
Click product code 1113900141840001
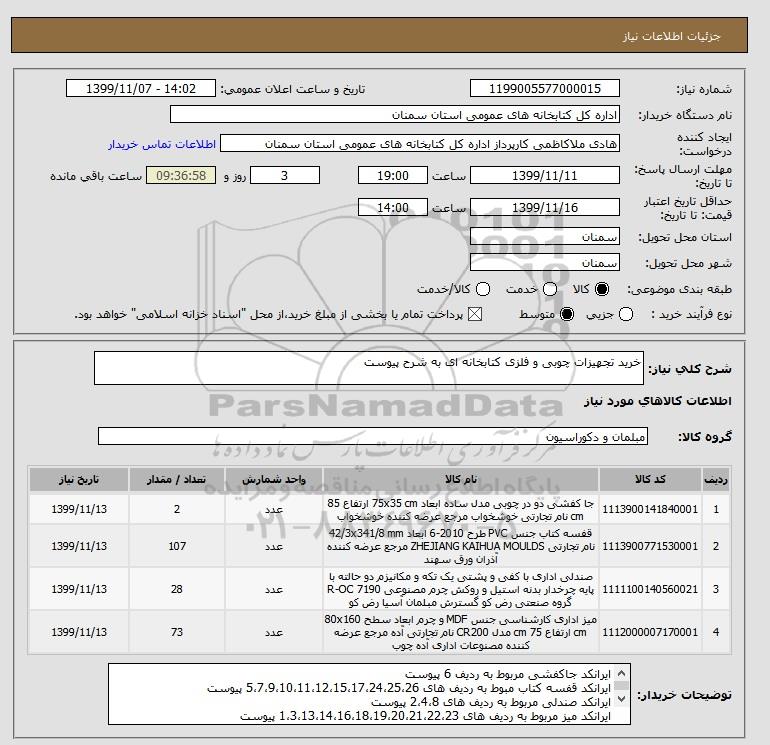coord(650,509)
